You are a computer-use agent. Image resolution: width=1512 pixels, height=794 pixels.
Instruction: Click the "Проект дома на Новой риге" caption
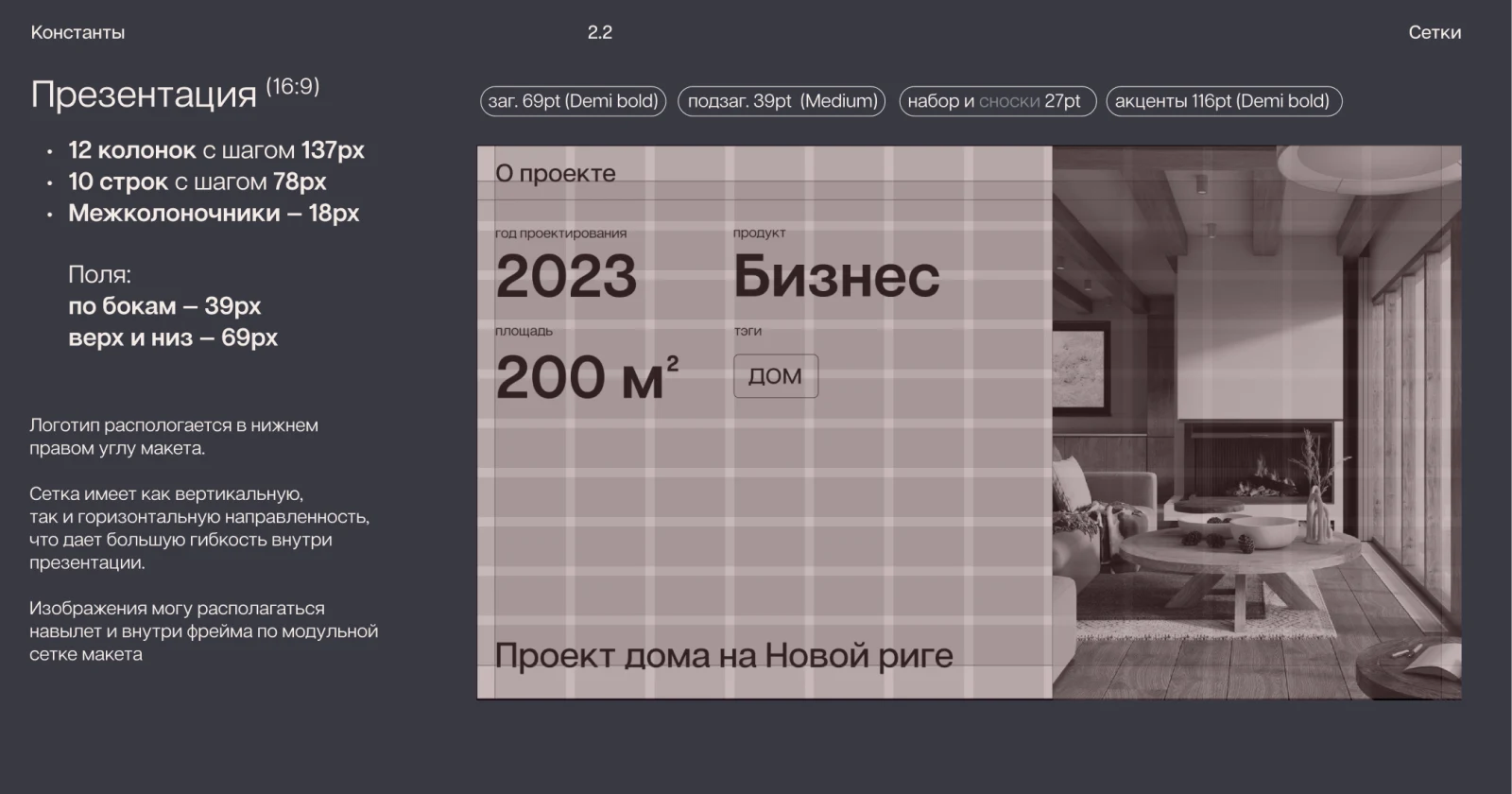[724, 655]
